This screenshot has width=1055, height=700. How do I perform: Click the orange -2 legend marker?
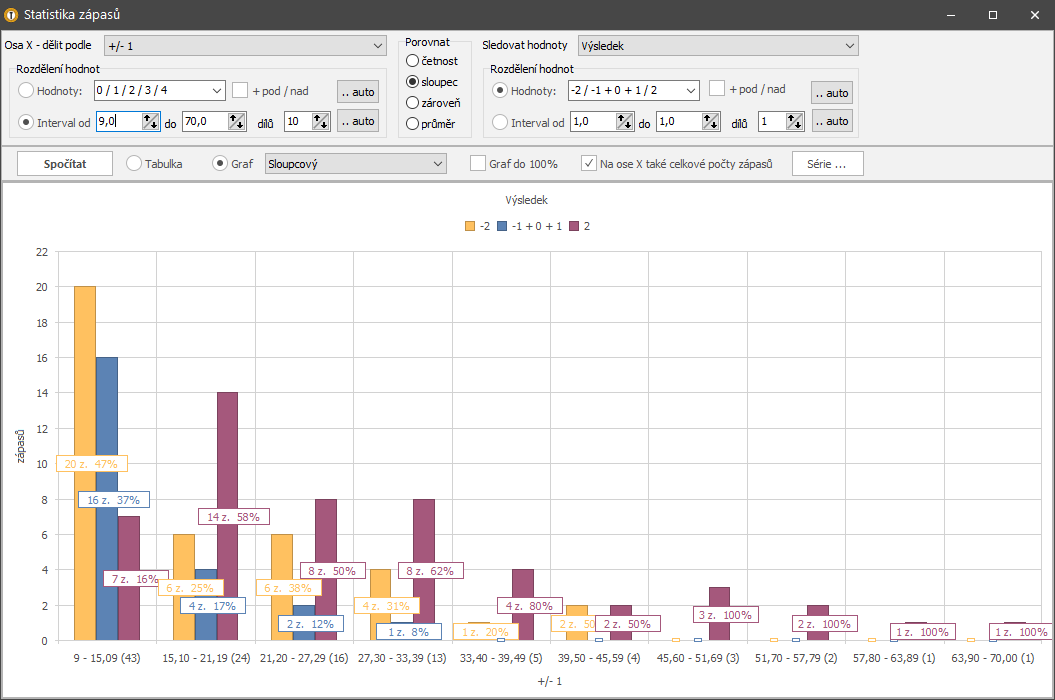pos(470,226)
